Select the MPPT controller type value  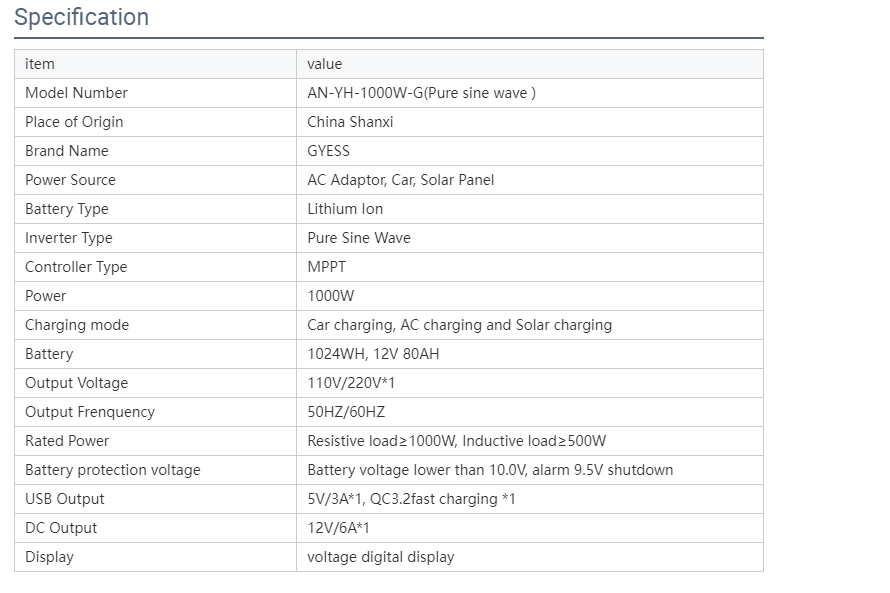click(x=326, y=267)
